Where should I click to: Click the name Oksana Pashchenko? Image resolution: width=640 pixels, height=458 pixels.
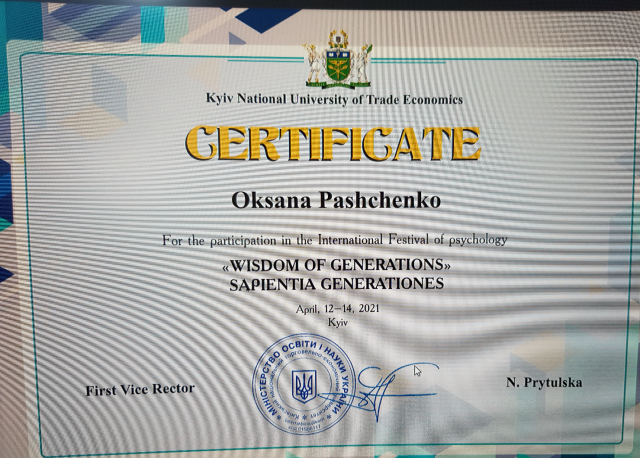336,200
